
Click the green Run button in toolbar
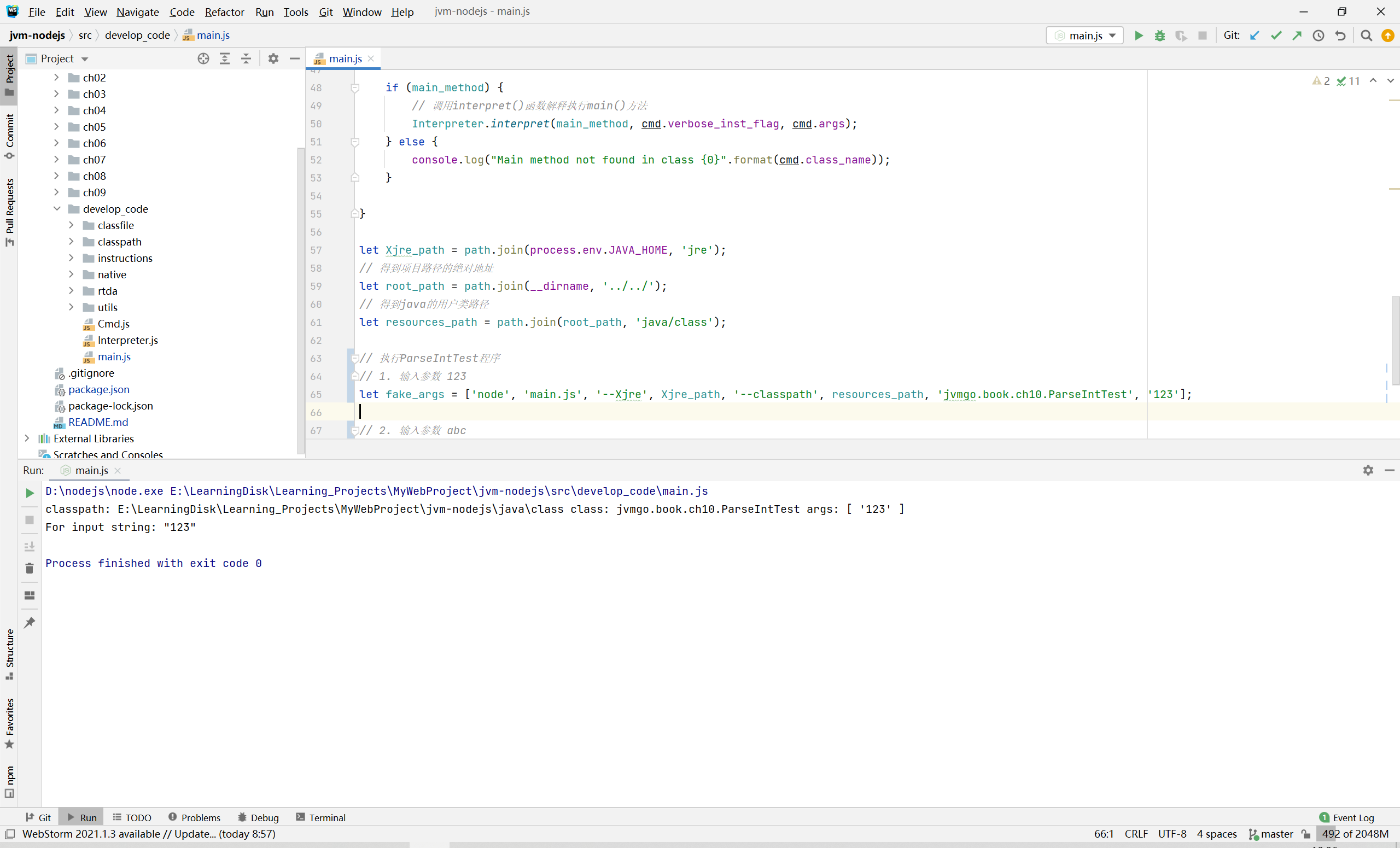point(1138,35)
